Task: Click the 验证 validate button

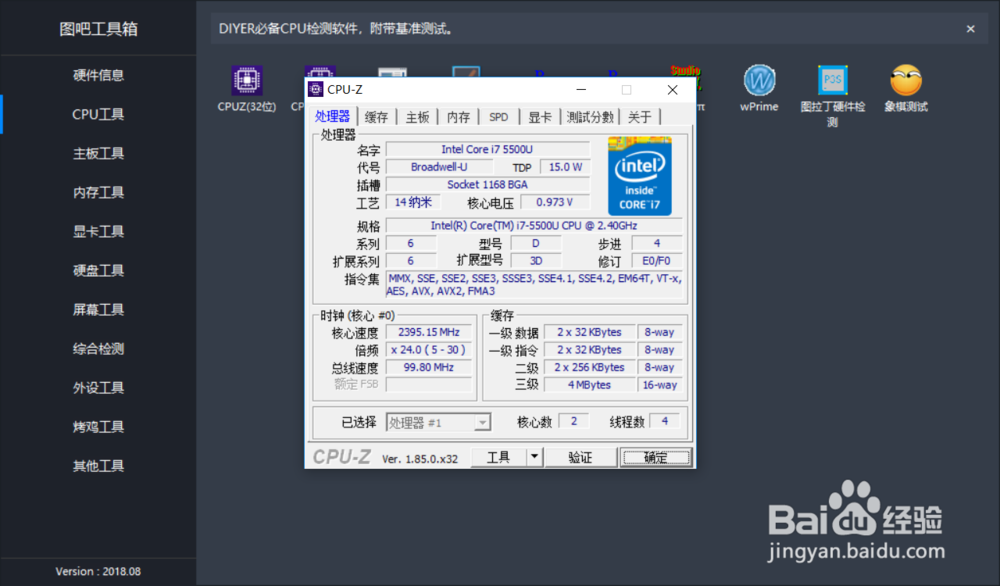Action: [x=580, y=457]
